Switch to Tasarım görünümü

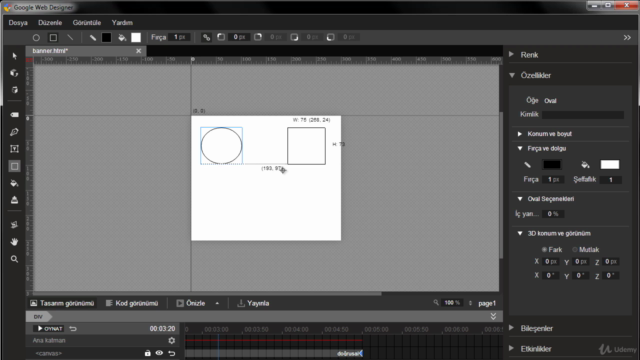[x=62, y=303]
